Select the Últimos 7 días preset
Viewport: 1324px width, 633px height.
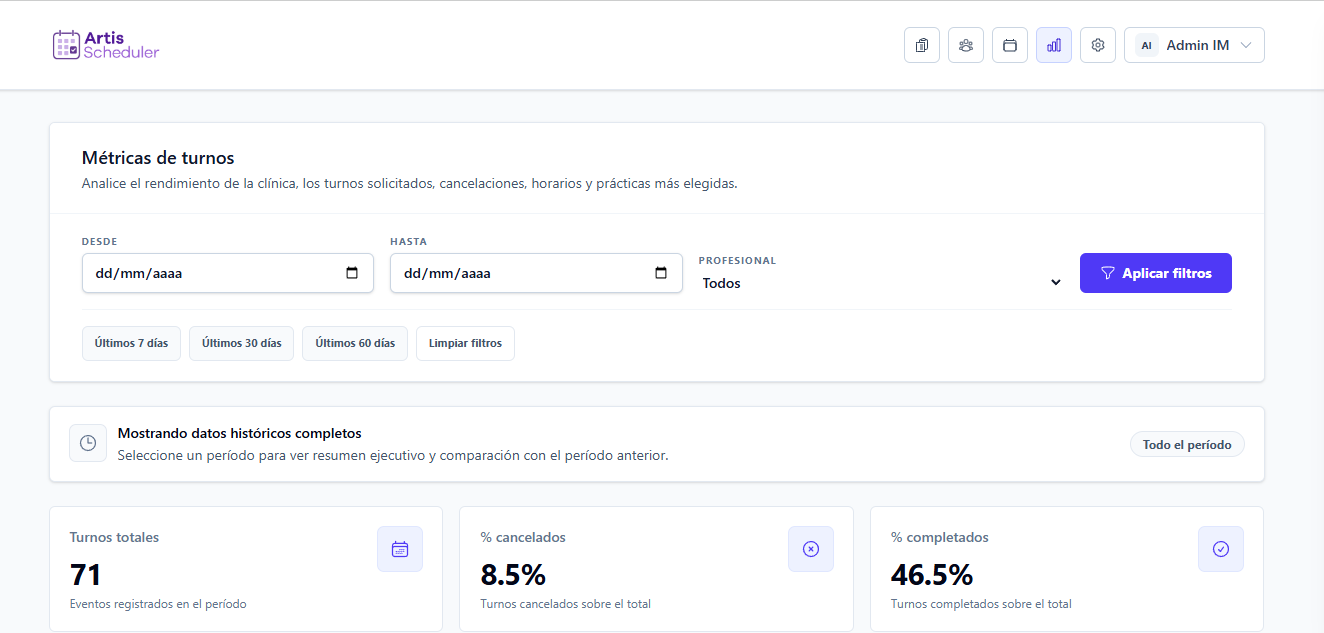coord(131,343)
